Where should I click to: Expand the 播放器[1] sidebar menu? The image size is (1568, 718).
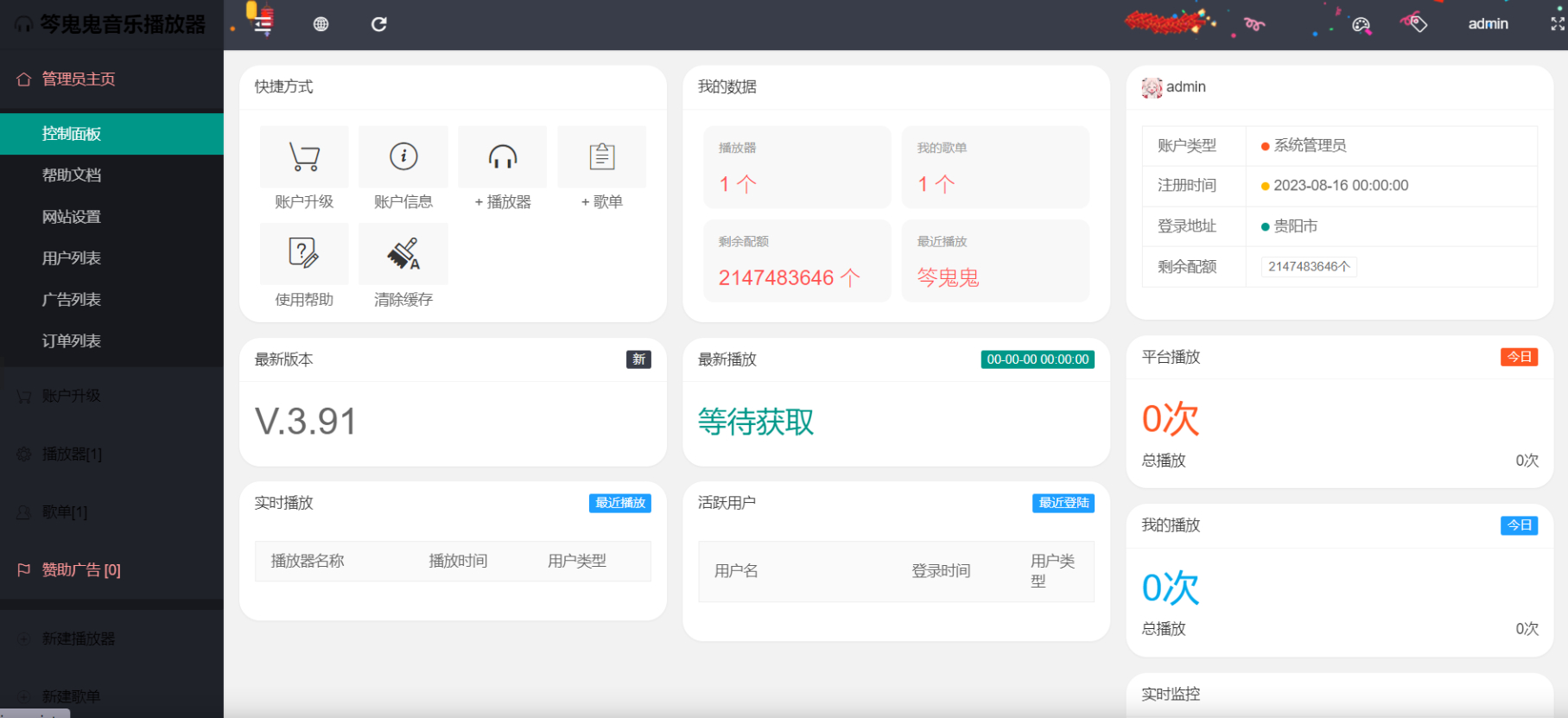[72, 454]
